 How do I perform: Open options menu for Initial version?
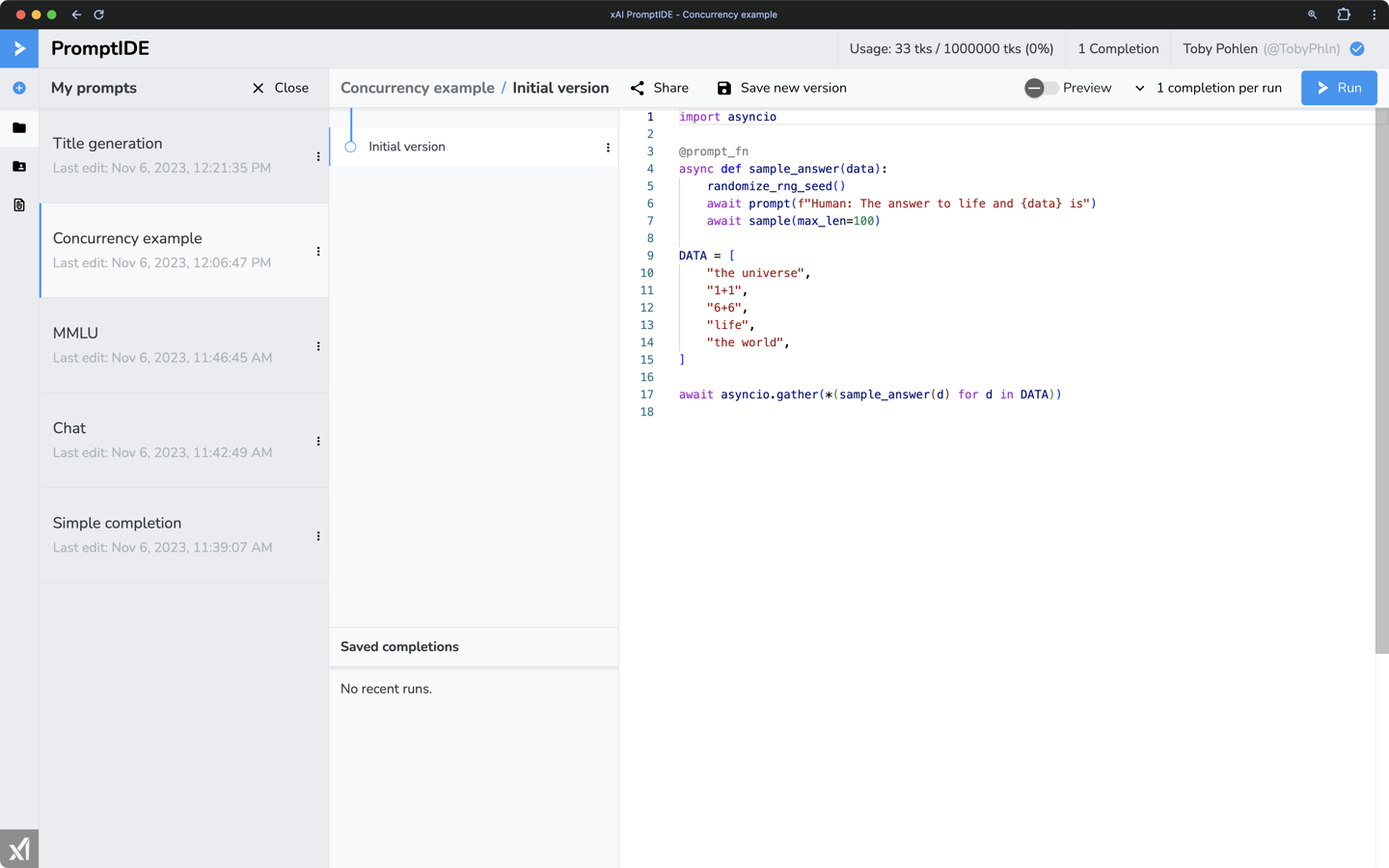pyautogui.click(x=608, y=148)
